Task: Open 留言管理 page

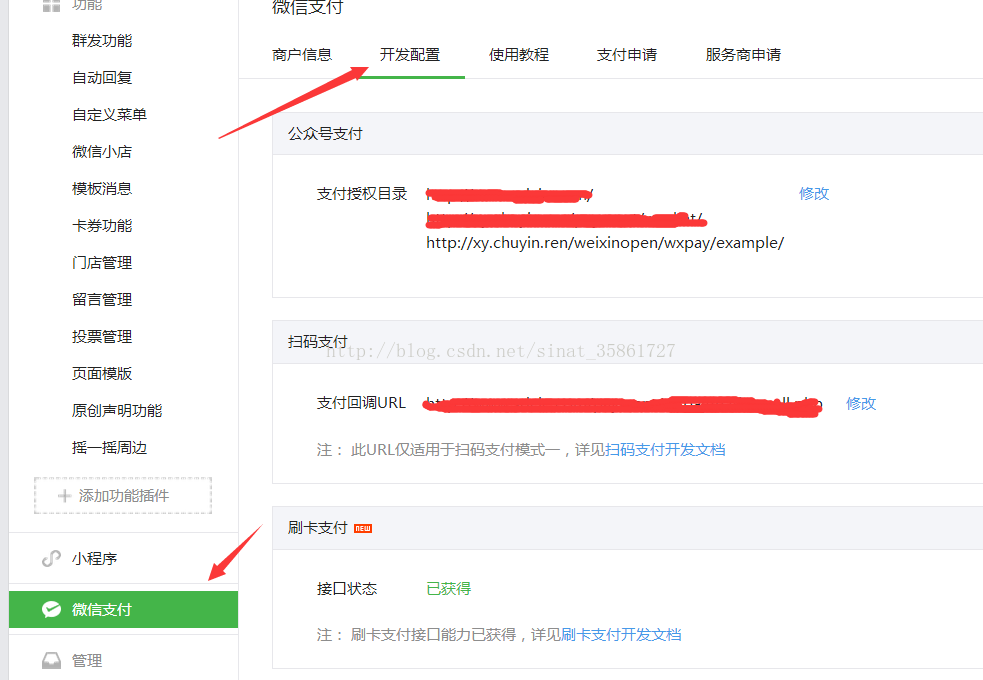Action: tap(102, 300)
